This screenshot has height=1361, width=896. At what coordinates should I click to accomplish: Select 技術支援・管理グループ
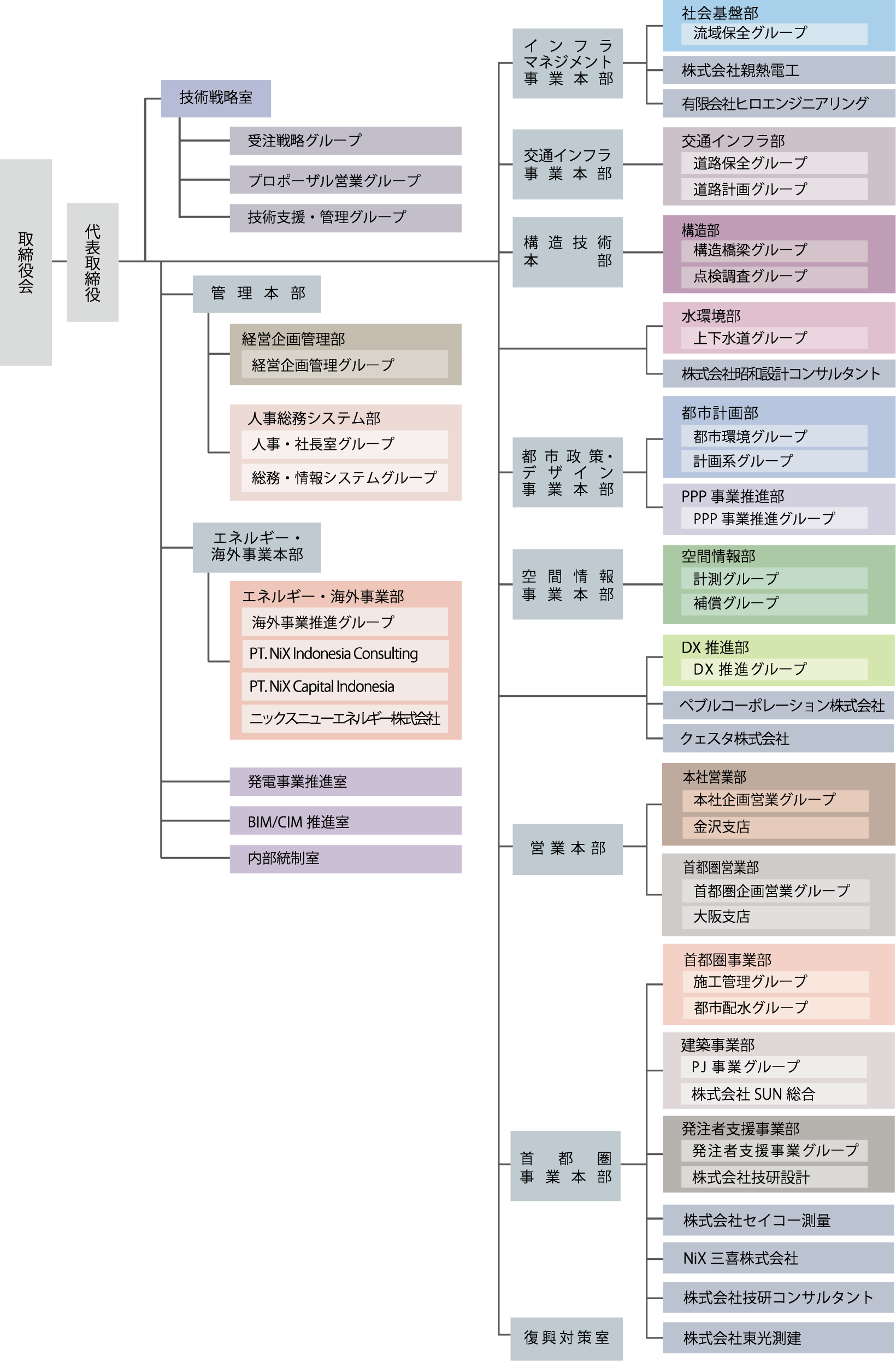pyautogui.click(x=346, y=218)
